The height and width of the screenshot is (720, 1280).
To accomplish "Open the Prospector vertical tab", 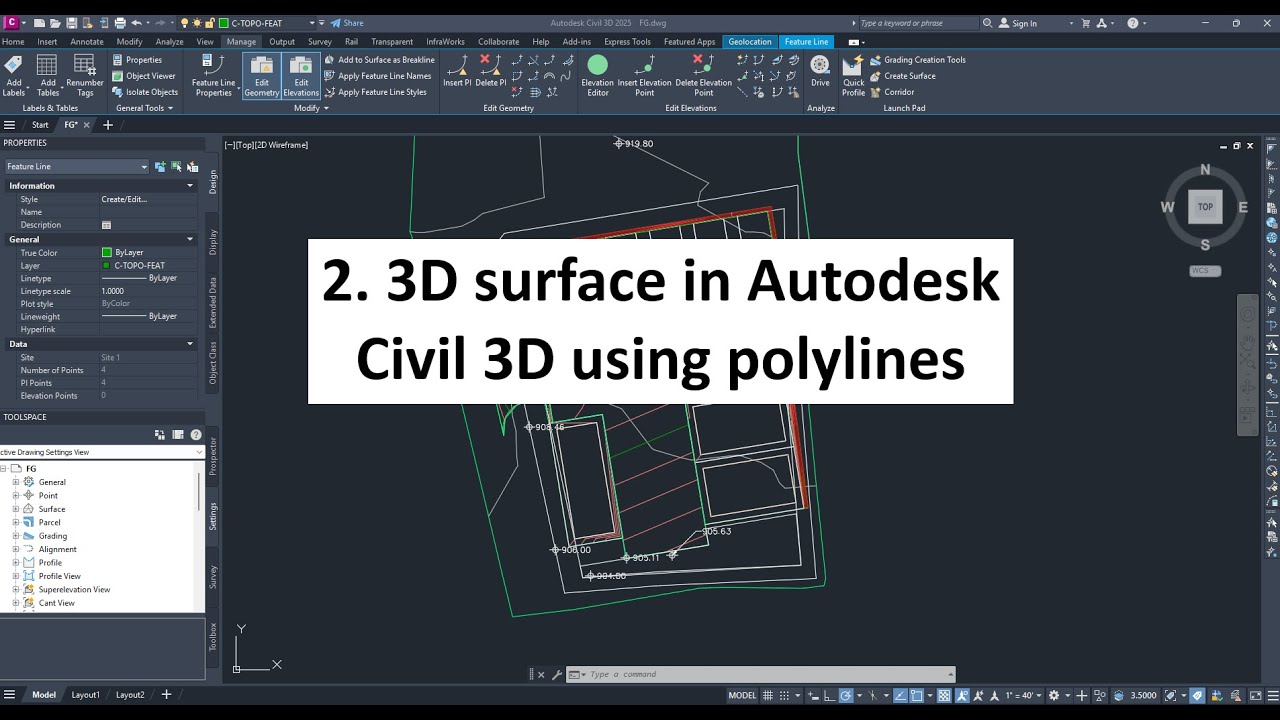I will click(213, 456).
